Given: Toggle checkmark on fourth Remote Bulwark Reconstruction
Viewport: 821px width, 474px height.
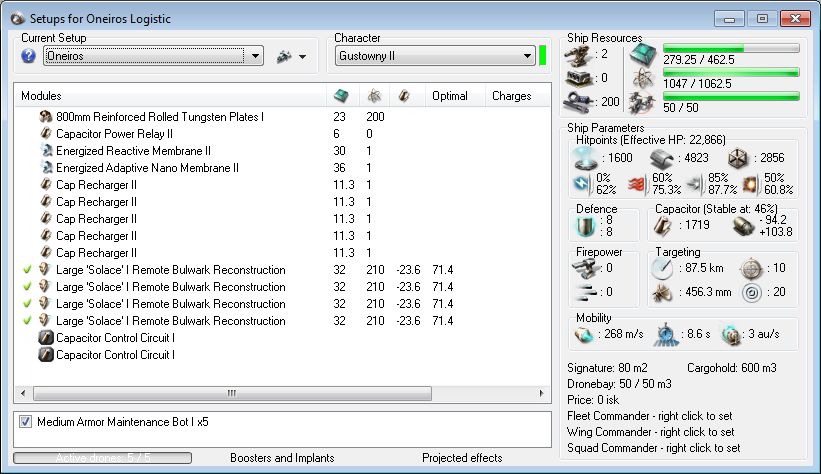Looking at the screenshot, I should pyautogui.click(x=27, y=321).
